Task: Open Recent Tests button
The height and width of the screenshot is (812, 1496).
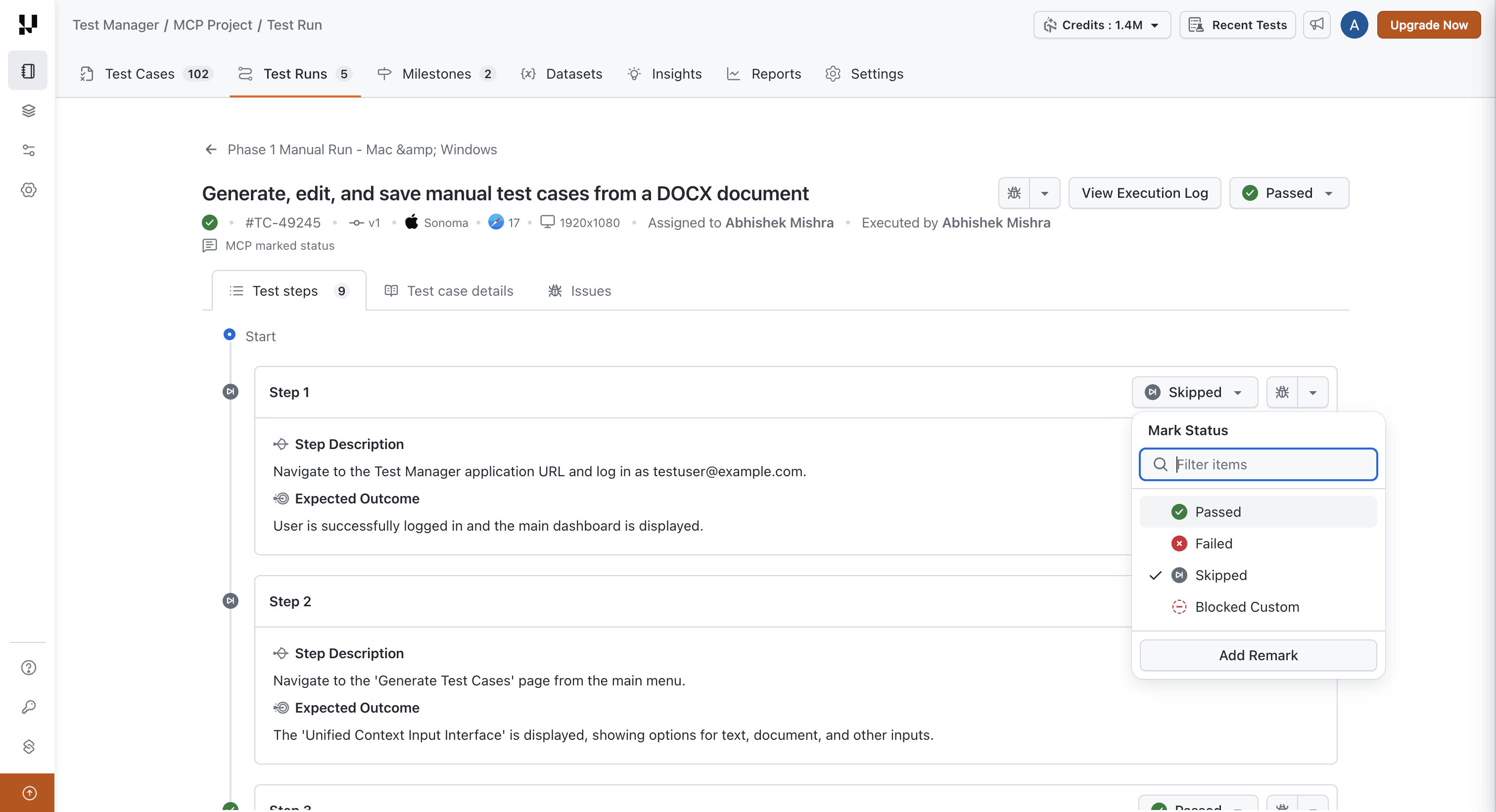Action: click(x=1238, y=25)
